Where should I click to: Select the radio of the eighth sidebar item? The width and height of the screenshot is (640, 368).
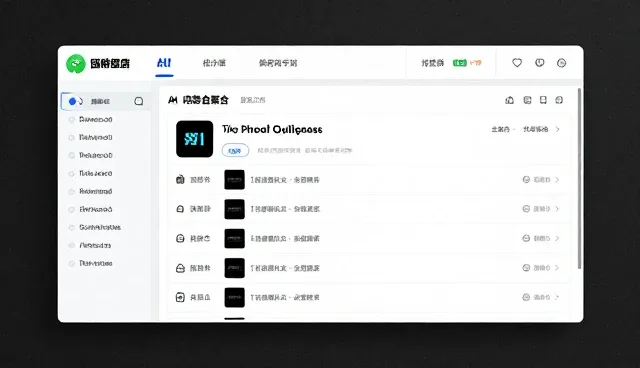(72, 227)
